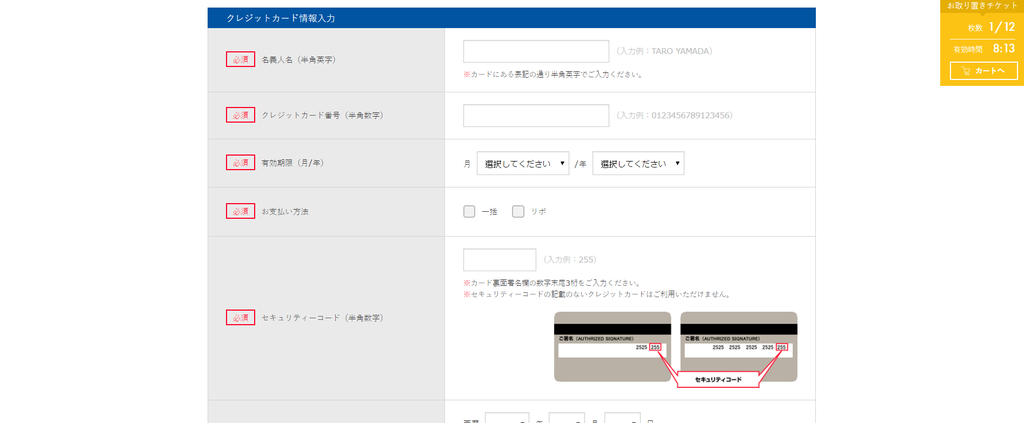Click the クレジットカード情報入力 header text

[x=281, y=18]
